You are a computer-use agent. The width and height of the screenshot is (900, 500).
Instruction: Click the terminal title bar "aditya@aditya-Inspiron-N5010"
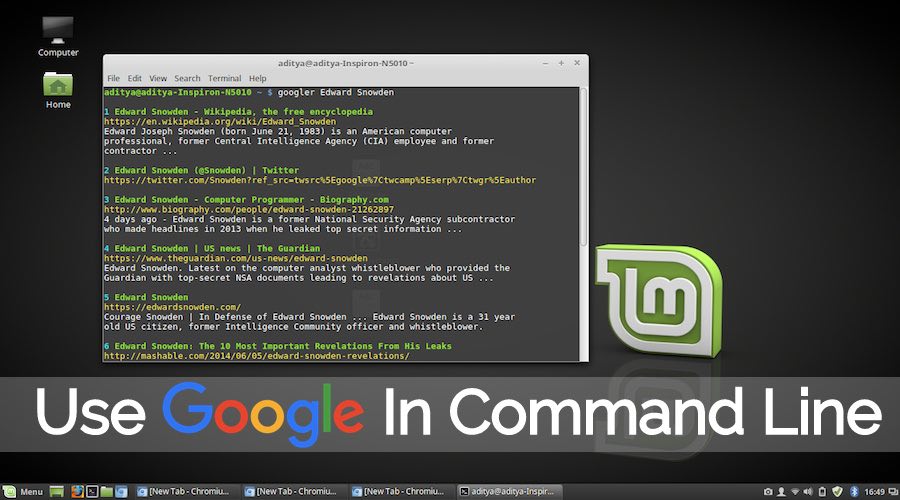click(344, 63)
